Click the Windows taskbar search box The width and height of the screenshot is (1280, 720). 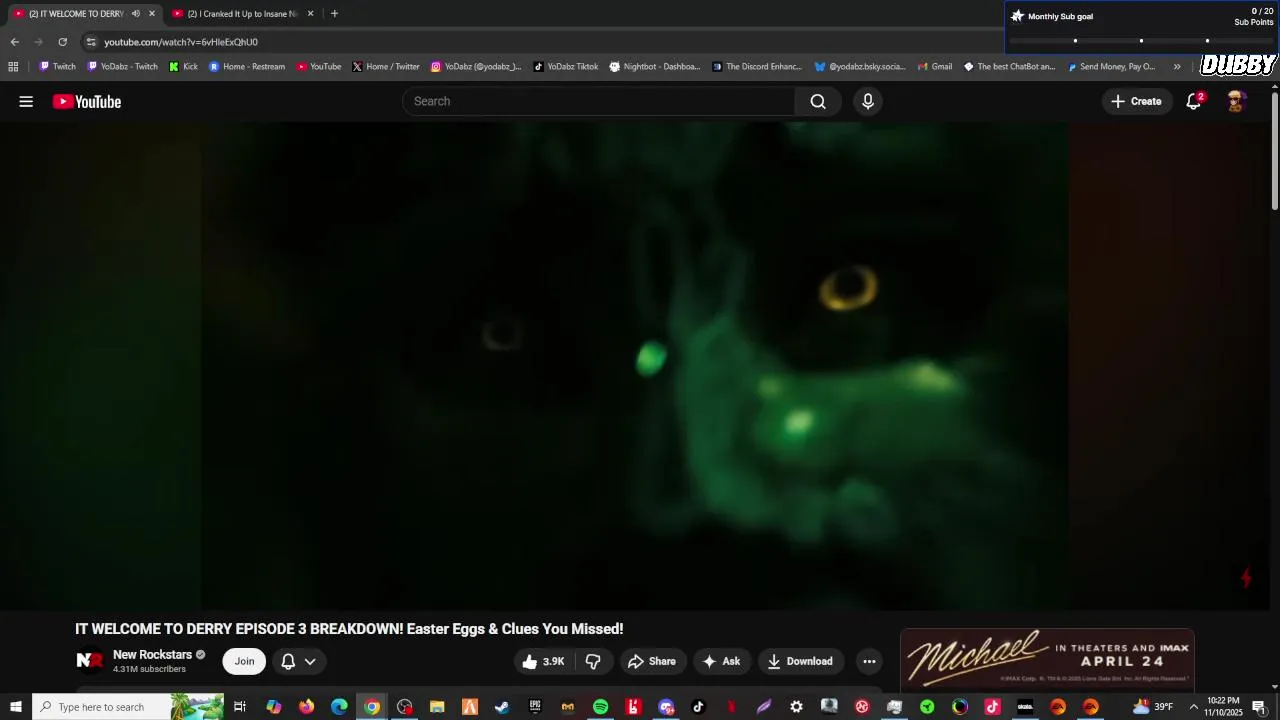128,707
